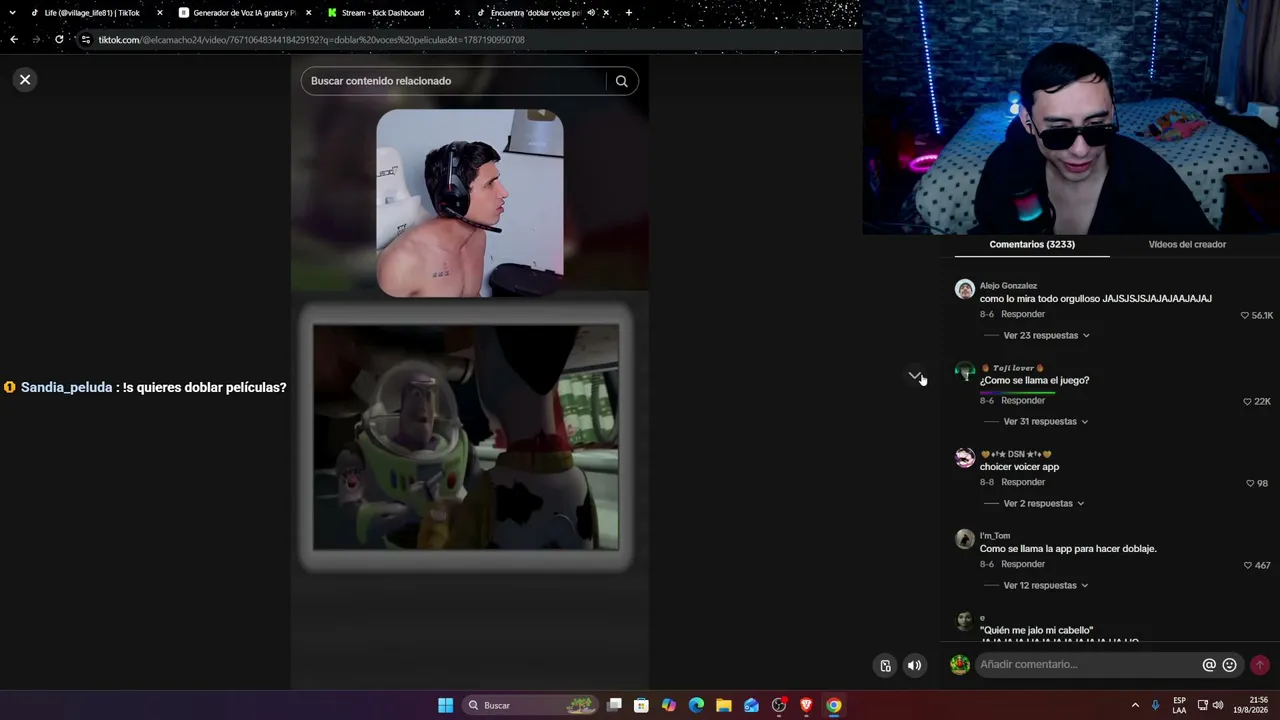Open Microsoft Edge from the taskbar
1280x720 pixels.
click(x=696, y=706)
